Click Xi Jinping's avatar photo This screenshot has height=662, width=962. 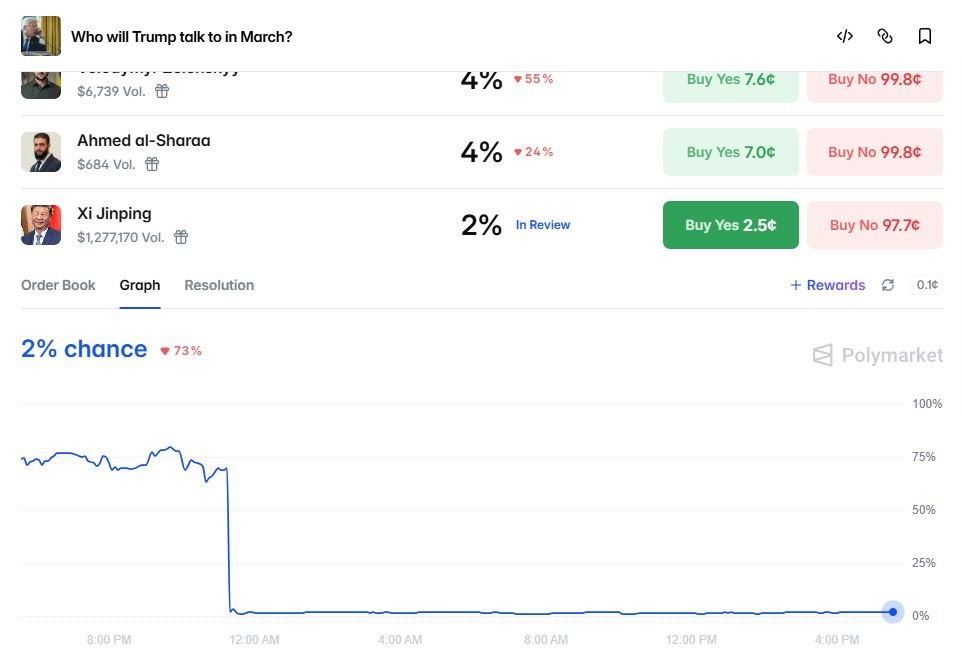41,225
